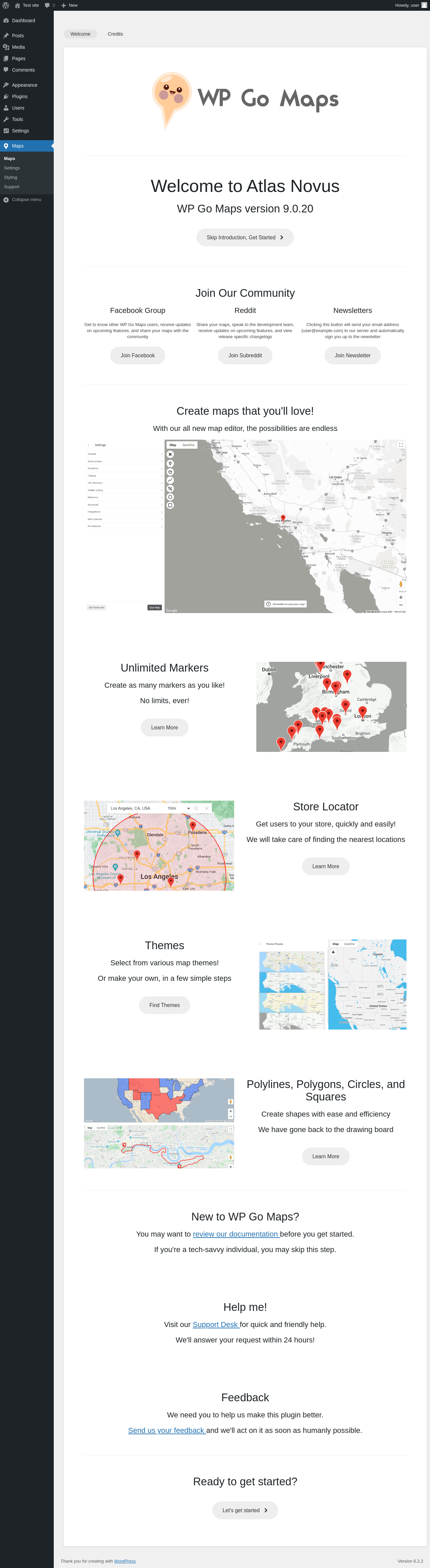Click the WordPress logo in the admin bar
The height and width of the screenshot is (1568, 430).
click(6, 5)
